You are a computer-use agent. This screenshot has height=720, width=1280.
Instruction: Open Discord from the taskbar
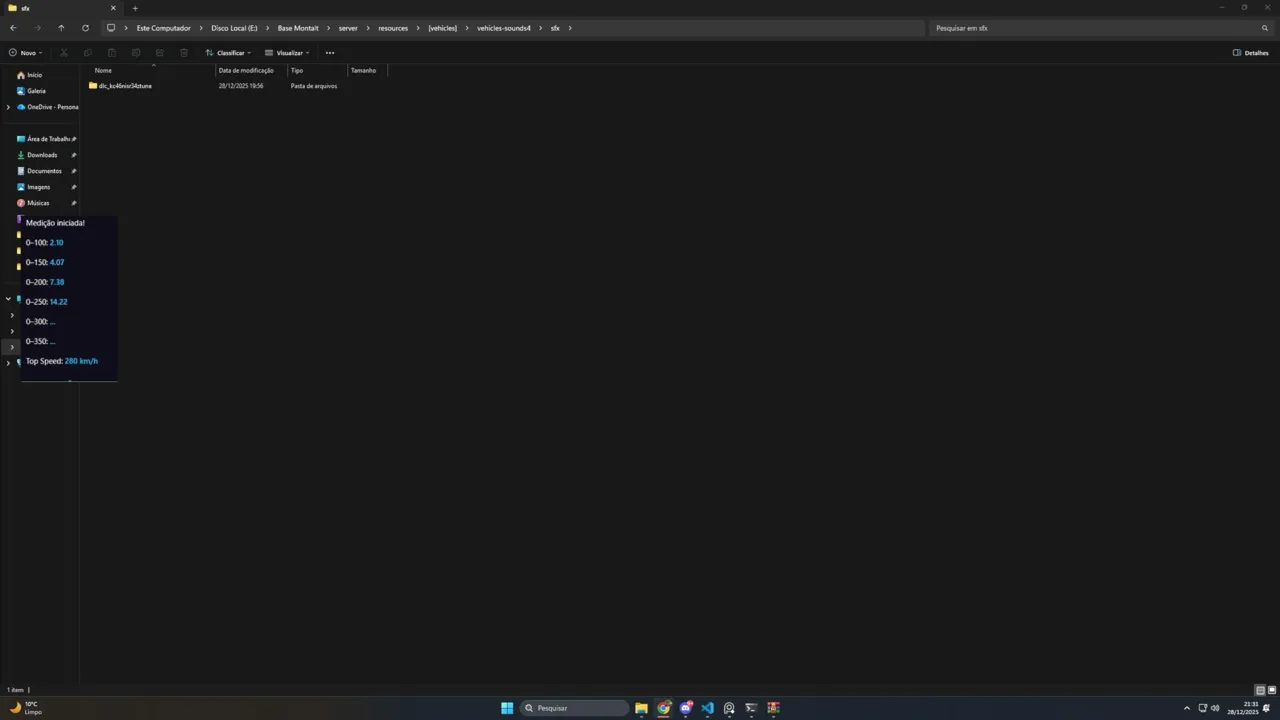pos(685,708)
